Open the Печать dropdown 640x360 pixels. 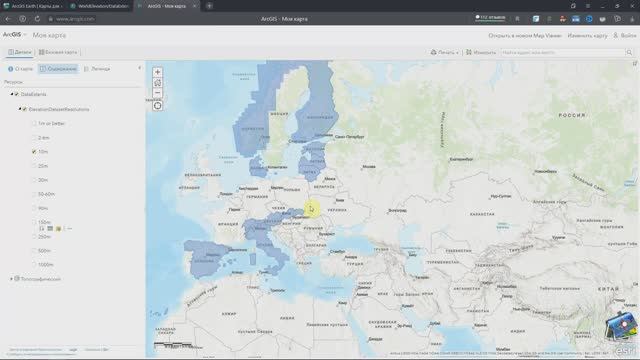(445, 52)
